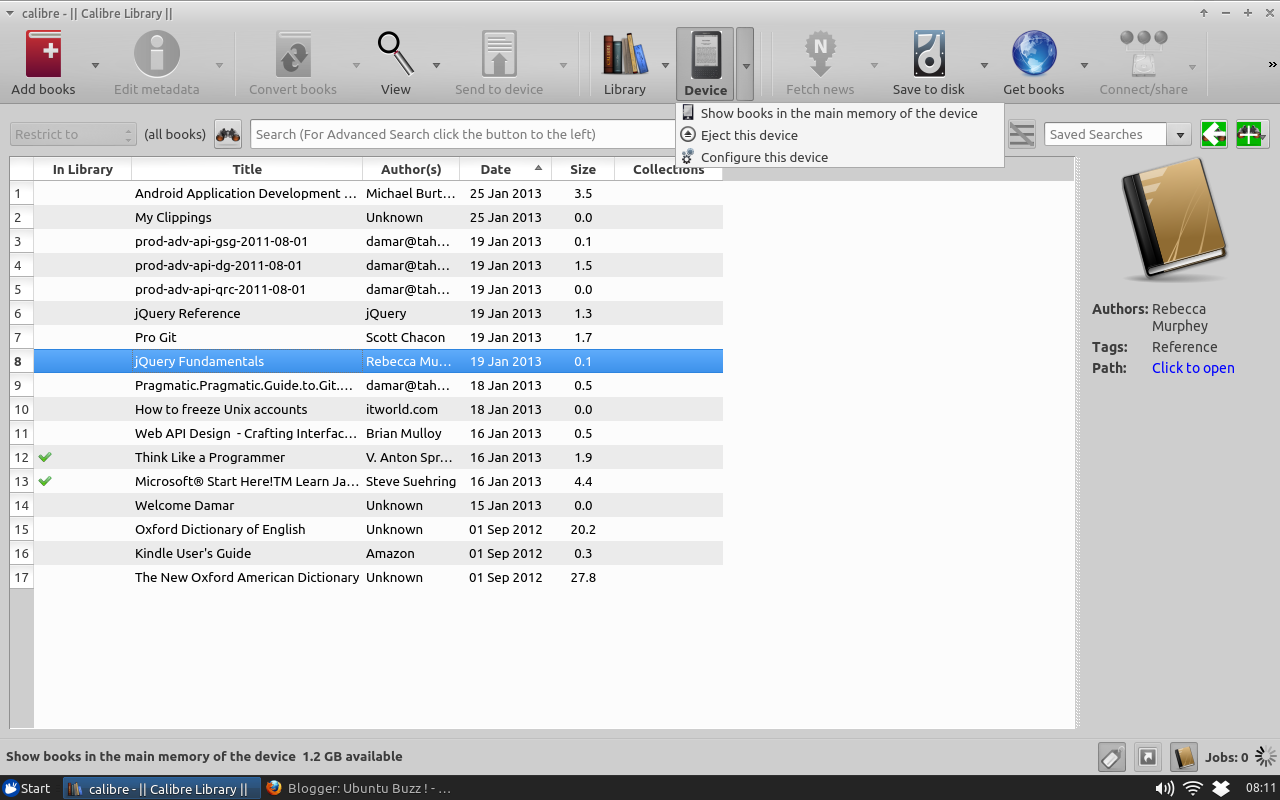Select 'How to freeze Unix accounts' row
1280x800 pixels.
pyautogui.click(x=378, y=409)
